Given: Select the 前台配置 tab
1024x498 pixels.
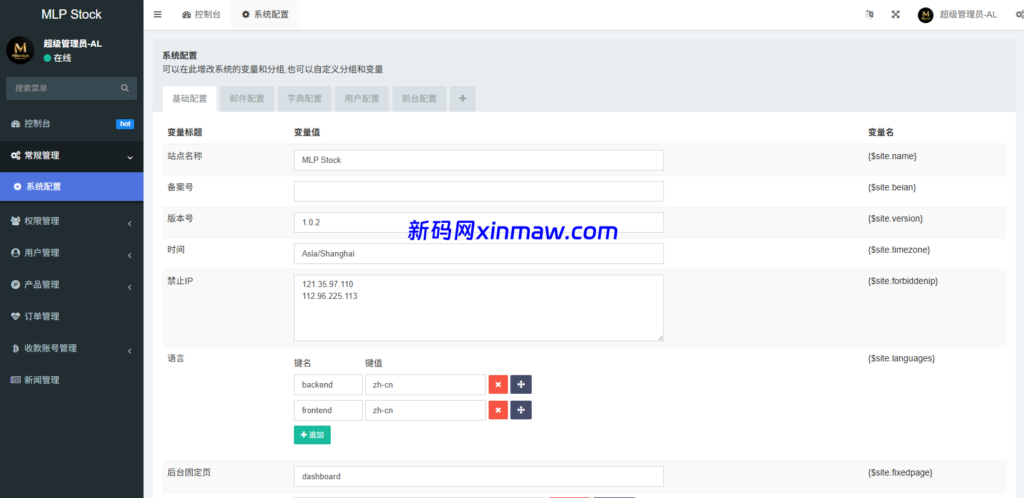Looking at the screenshot, I should coord(419,99).
